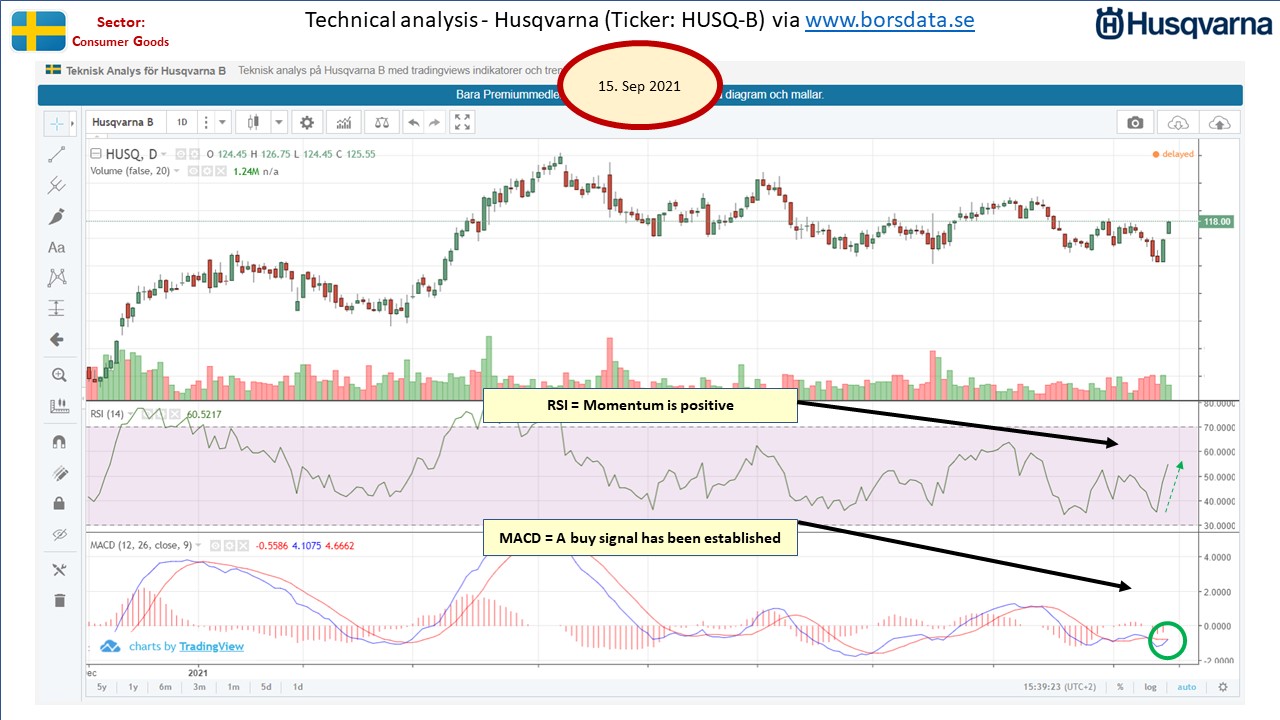Open the www.borsdata.se link
This screenshot has width=1280, height=720.
pos(889,20)
